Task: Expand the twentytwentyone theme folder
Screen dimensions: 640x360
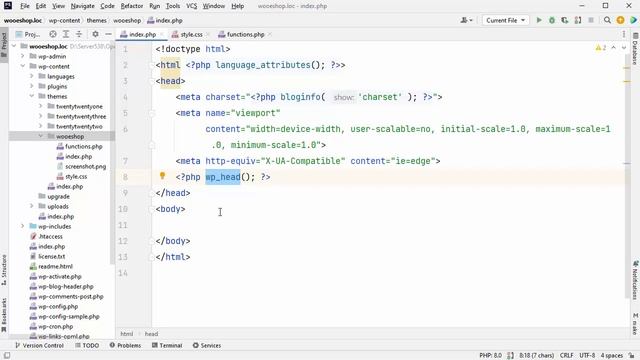Action: pos(41,106)
